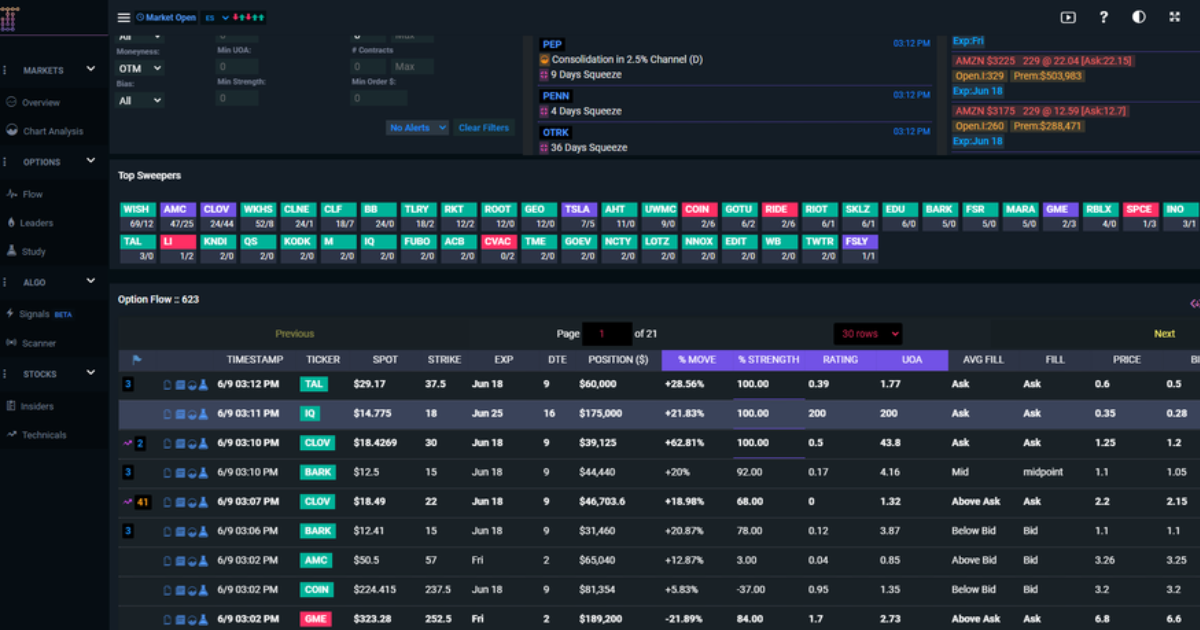Click the Chart Analysis sidebar icon

pos(12,131)
